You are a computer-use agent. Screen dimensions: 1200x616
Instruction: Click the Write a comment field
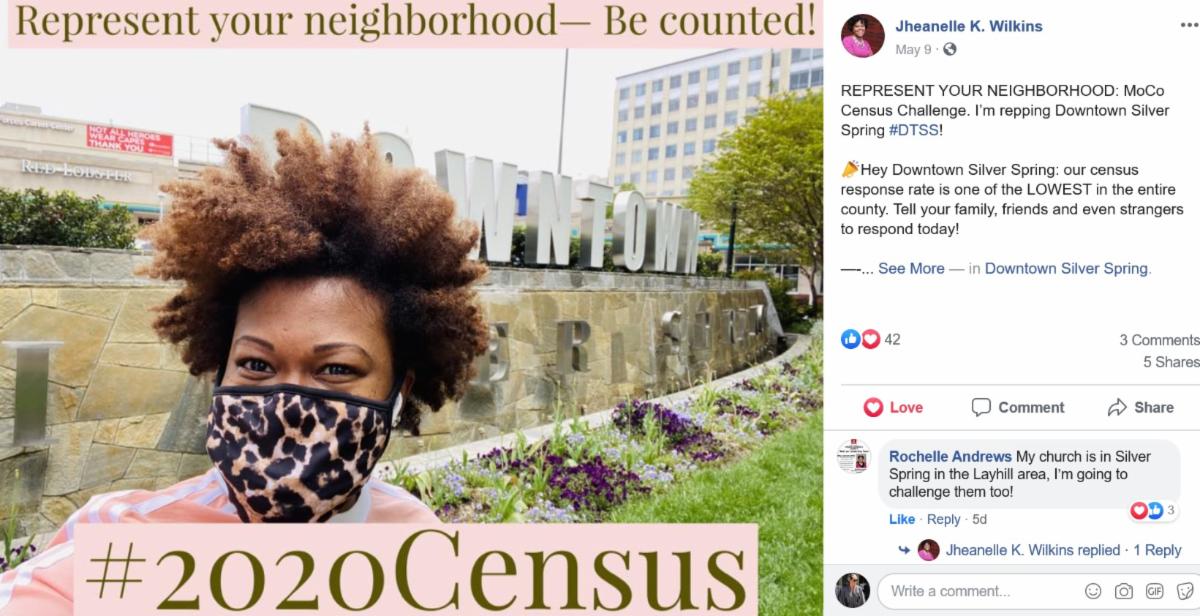(x=980, y=591)
